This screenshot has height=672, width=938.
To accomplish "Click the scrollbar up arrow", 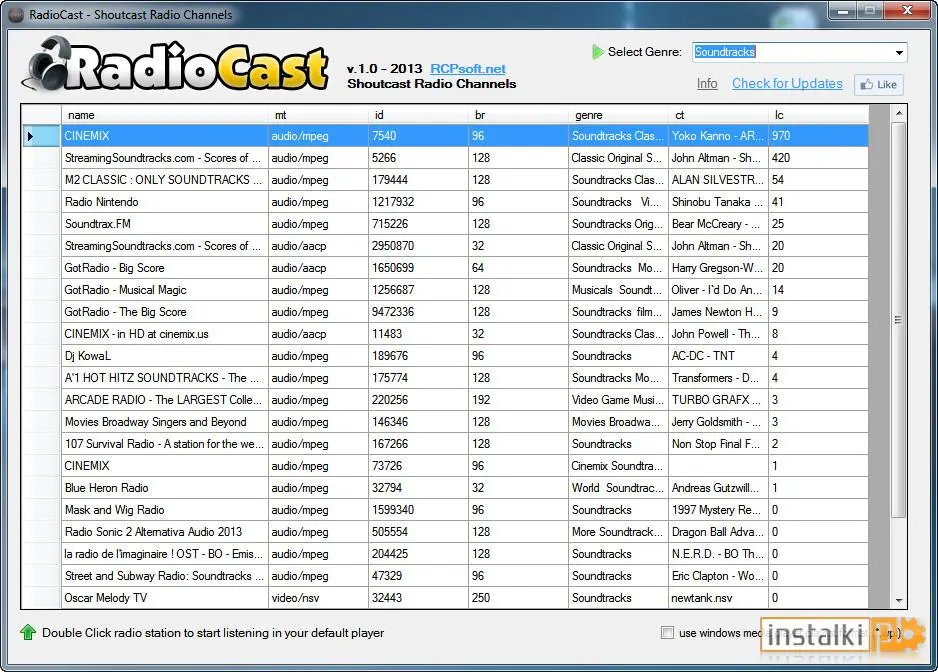I will point(899,113).
